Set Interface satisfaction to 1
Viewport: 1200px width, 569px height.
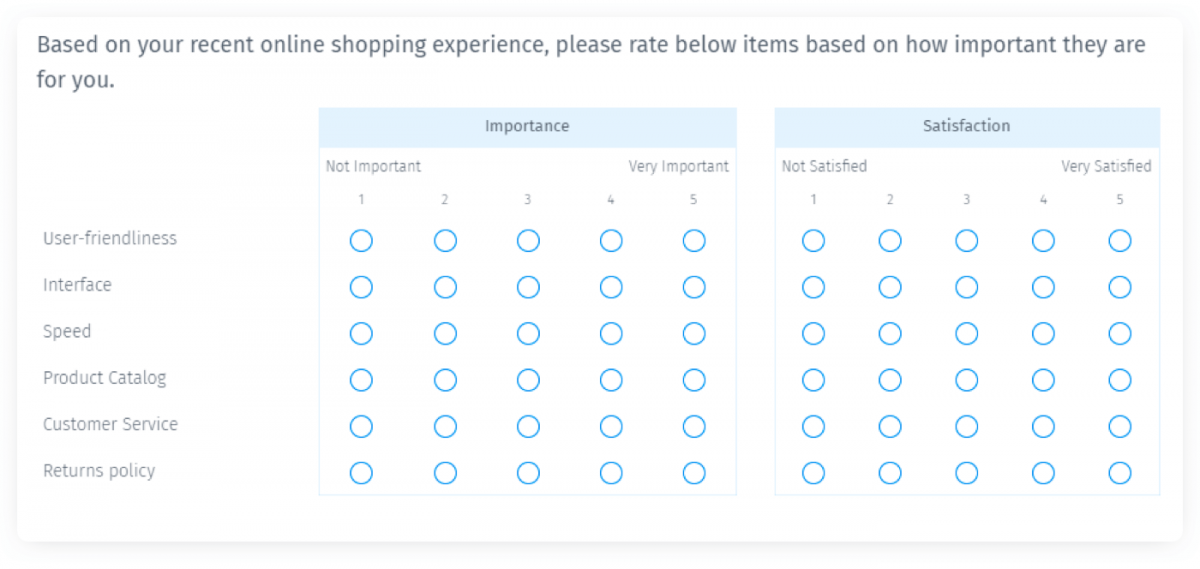point(814,287)
